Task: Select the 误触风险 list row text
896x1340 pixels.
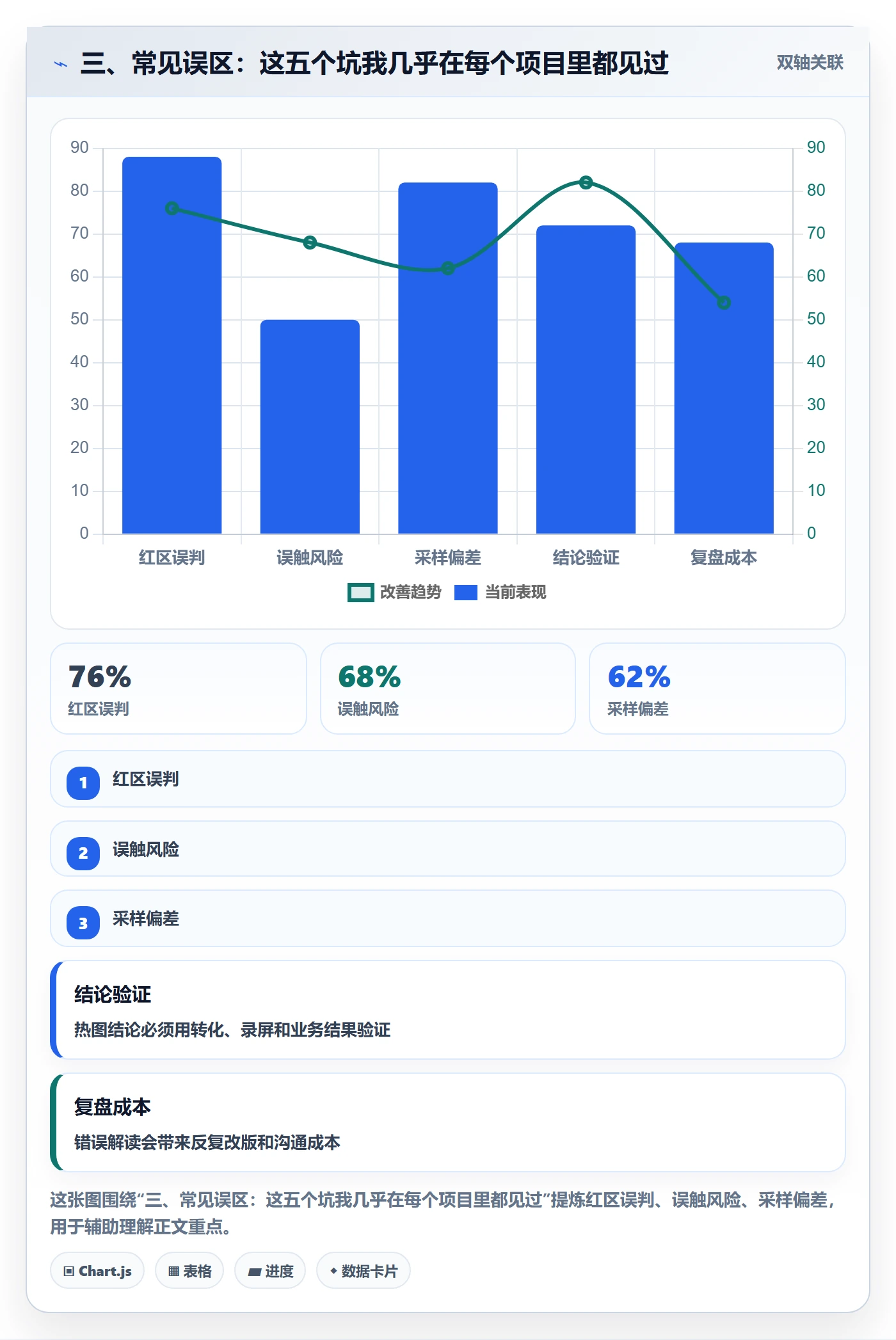Action: tap(145, 849)
